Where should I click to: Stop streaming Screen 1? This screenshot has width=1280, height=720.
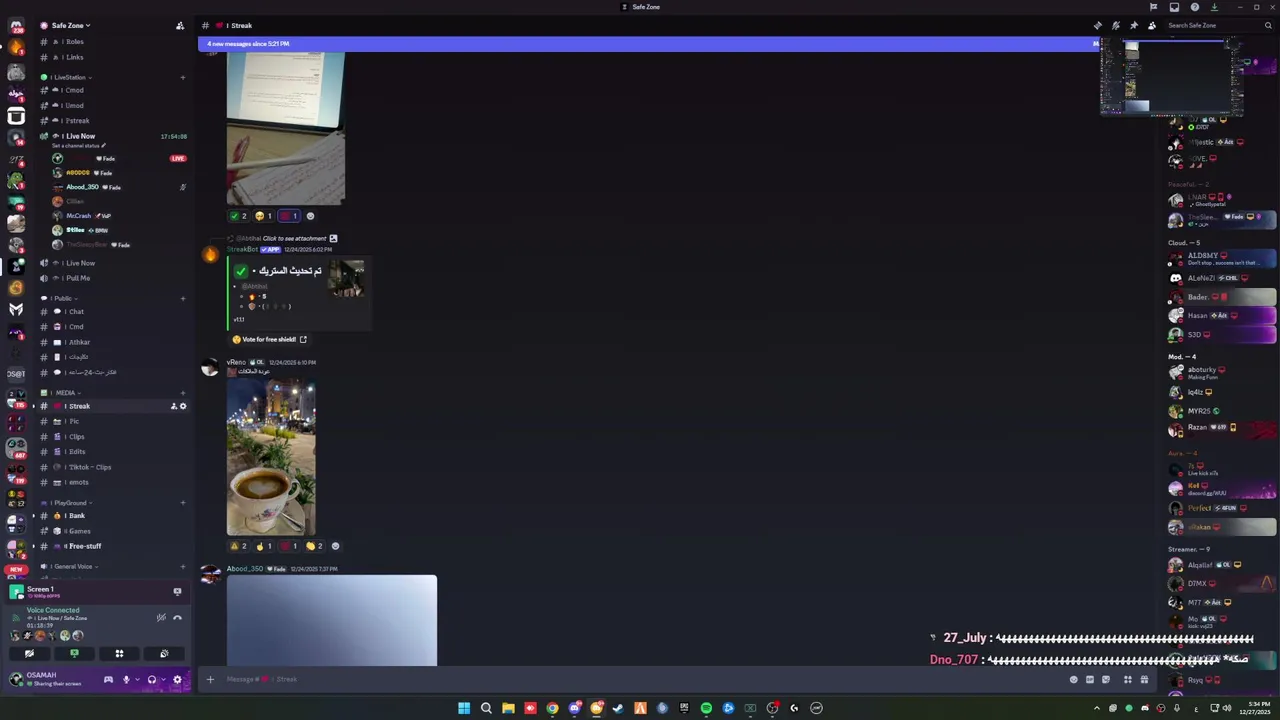tap(177, 591)
